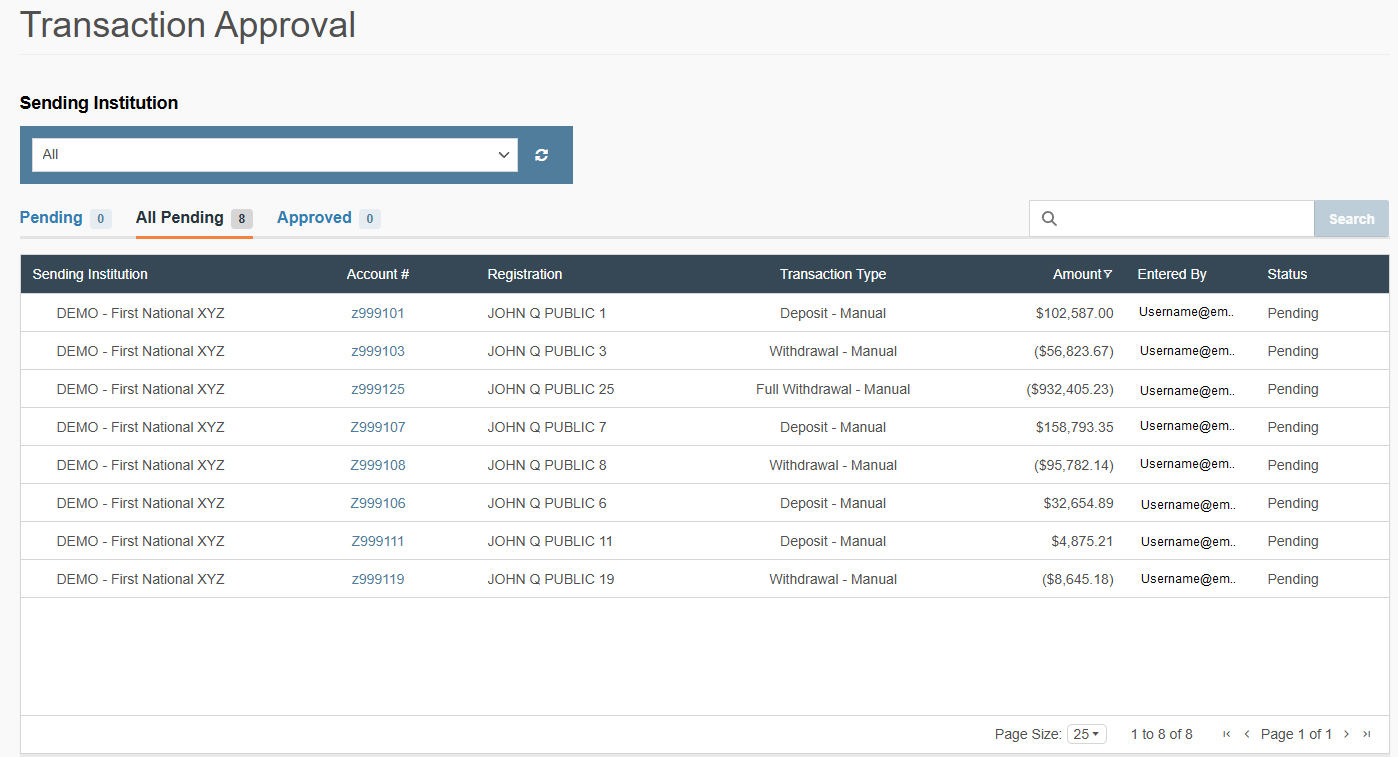Select the JOHN Q PUBLIC 25 registration cell
Image resolution: width=1398 pixels, height=757 pixels.
[551, 389]
